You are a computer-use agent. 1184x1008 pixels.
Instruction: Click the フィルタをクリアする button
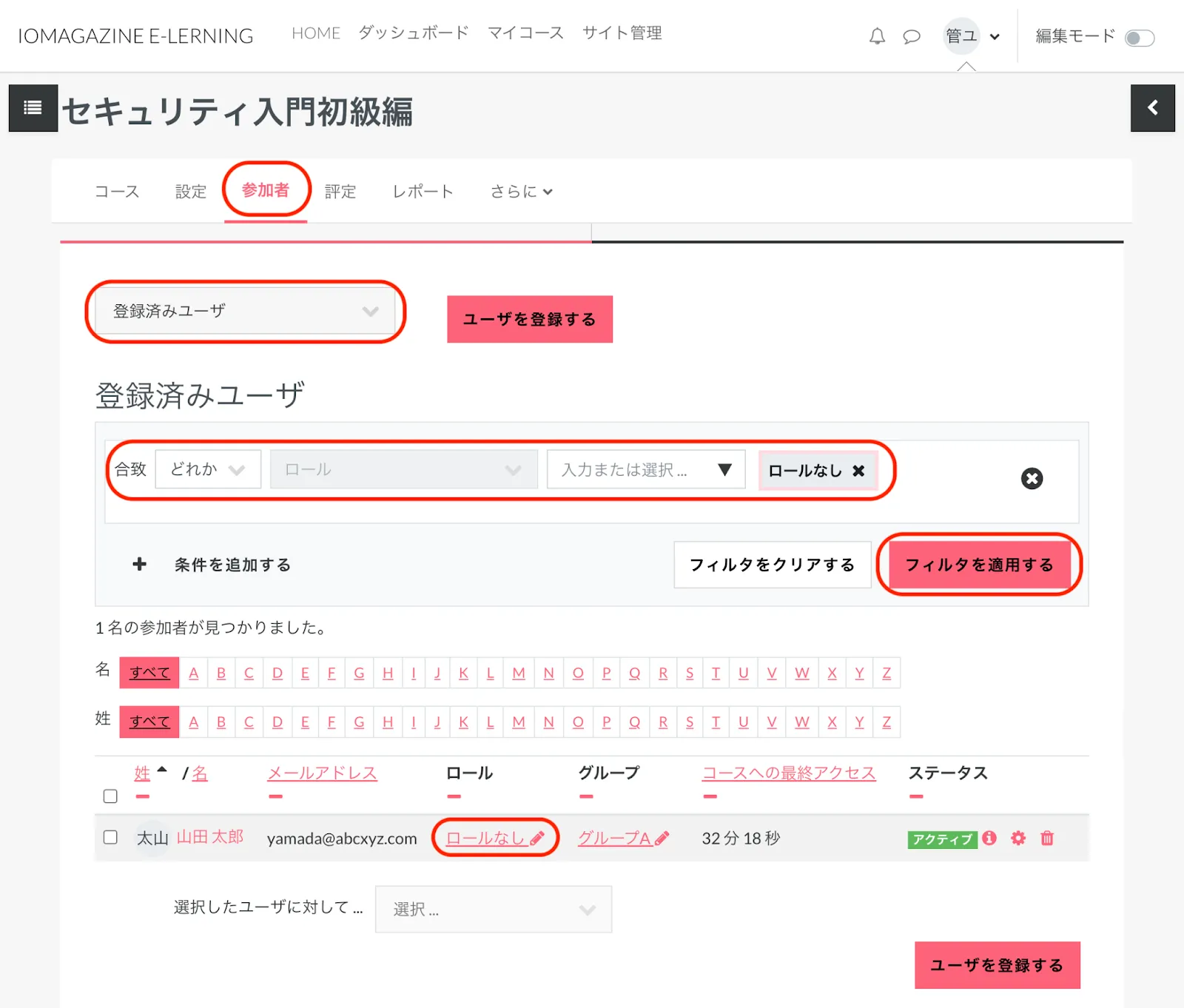click(x=772, y=565)
